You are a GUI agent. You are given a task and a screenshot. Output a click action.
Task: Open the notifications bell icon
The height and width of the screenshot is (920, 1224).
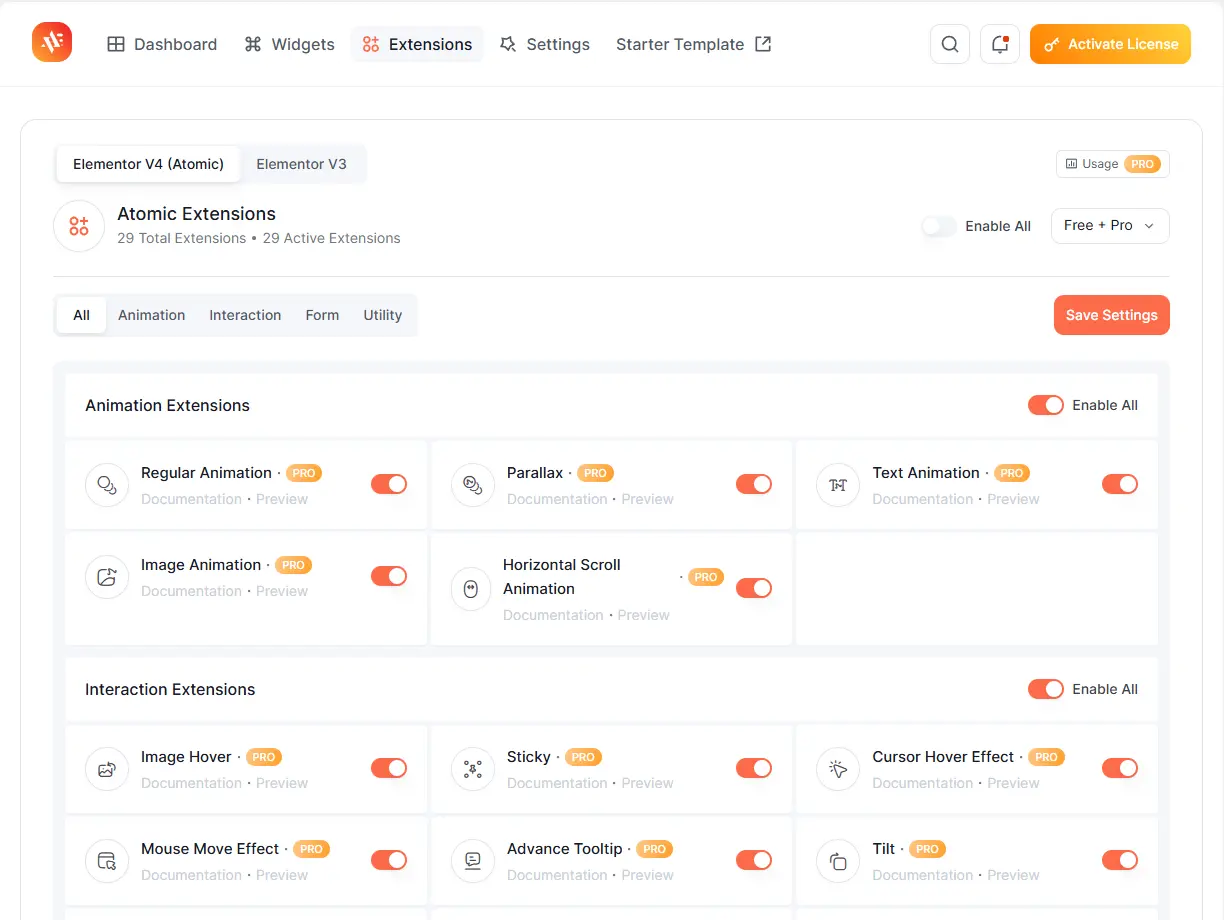[x=999, y=44]
